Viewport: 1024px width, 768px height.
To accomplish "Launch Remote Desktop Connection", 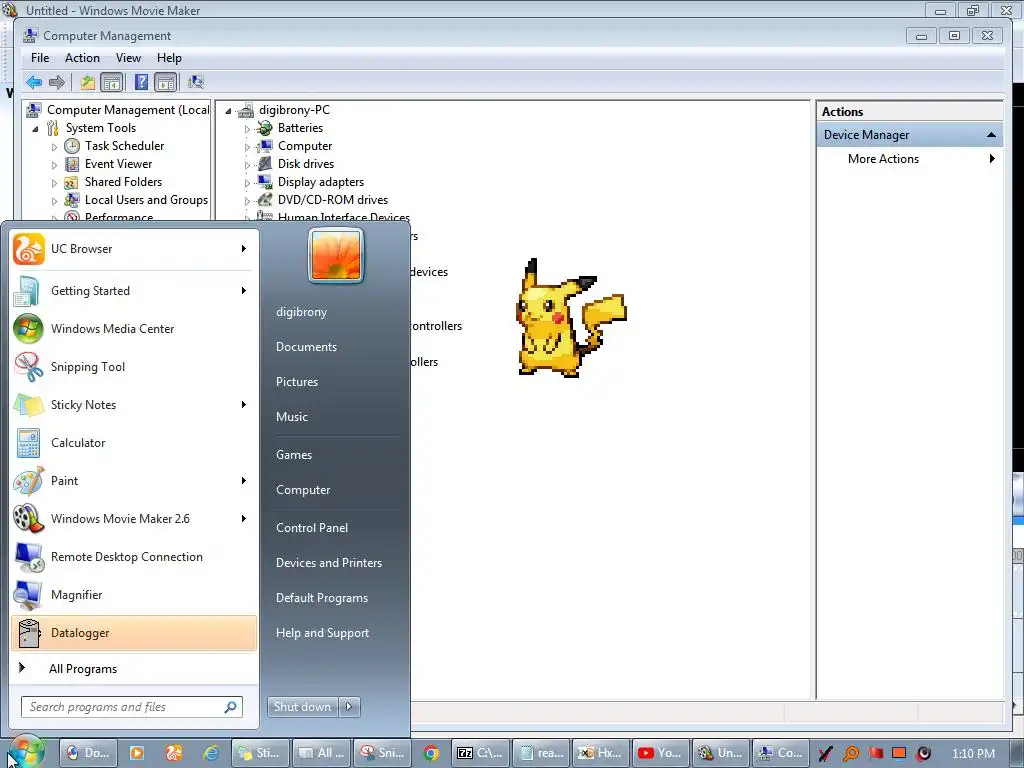I will (x=134, y=556).
